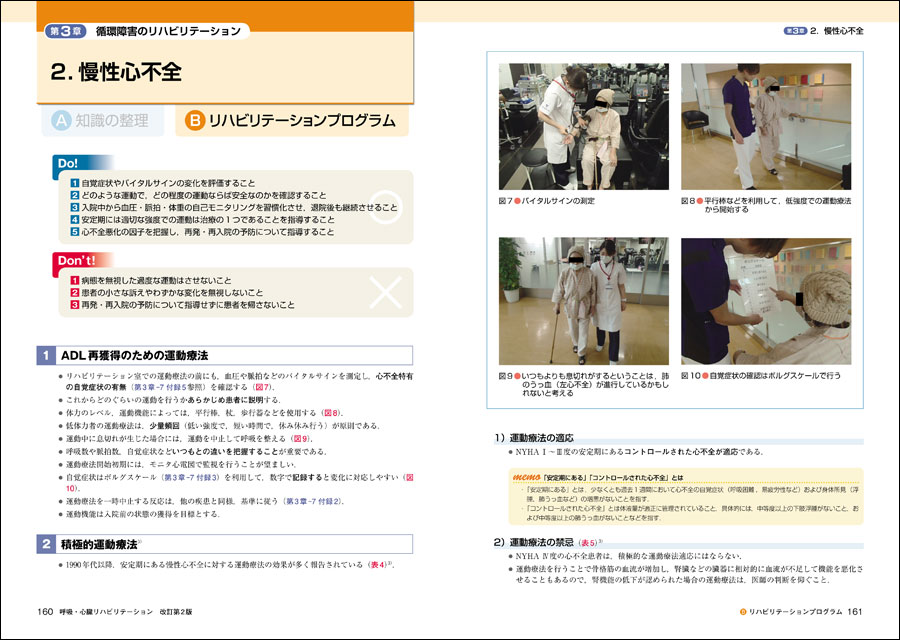This screenshot has height=640, width=900.
Task: Follow the red (表4) reference link
Action: coord(374,565)
